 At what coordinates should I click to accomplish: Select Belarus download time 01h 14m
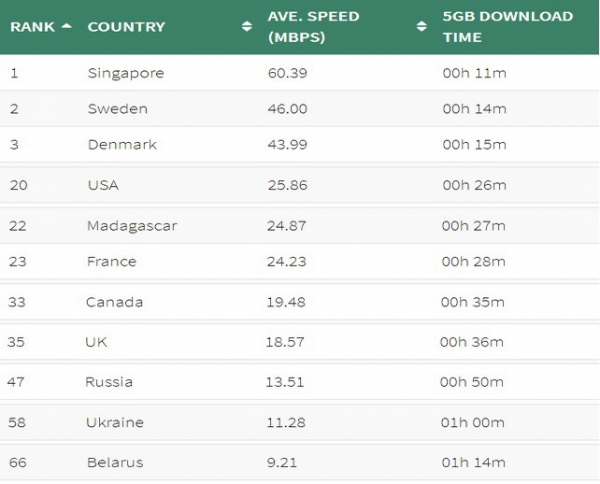473,462
